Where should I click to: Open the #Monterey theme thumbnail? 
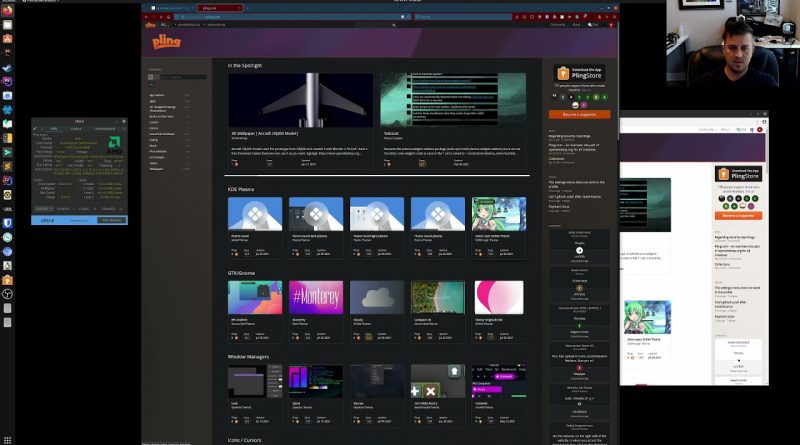tap(316, 297)
